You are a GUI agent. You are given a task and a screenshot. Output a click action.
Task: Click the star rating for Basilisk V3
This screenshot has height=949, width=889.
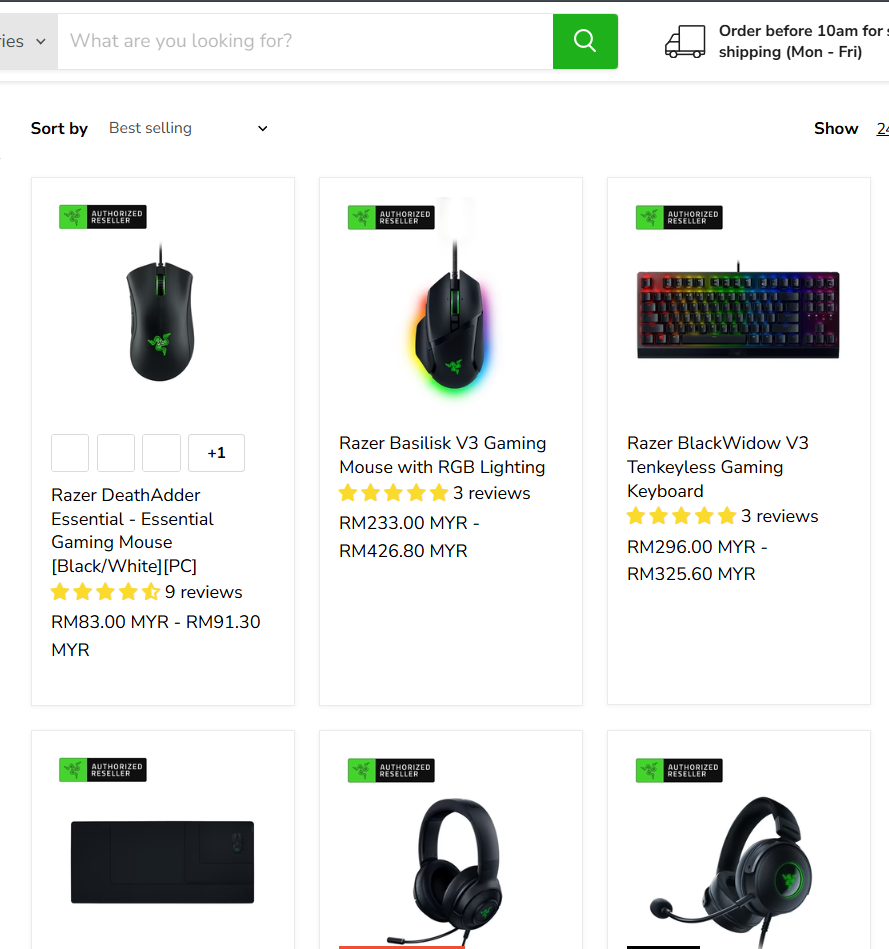[393, 493]
